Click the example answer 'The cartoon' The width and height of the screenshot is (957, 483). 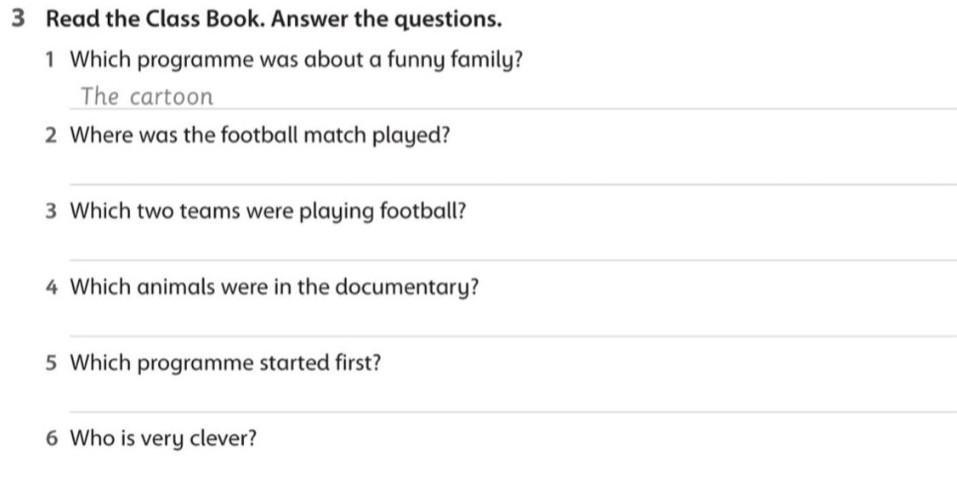147,96
